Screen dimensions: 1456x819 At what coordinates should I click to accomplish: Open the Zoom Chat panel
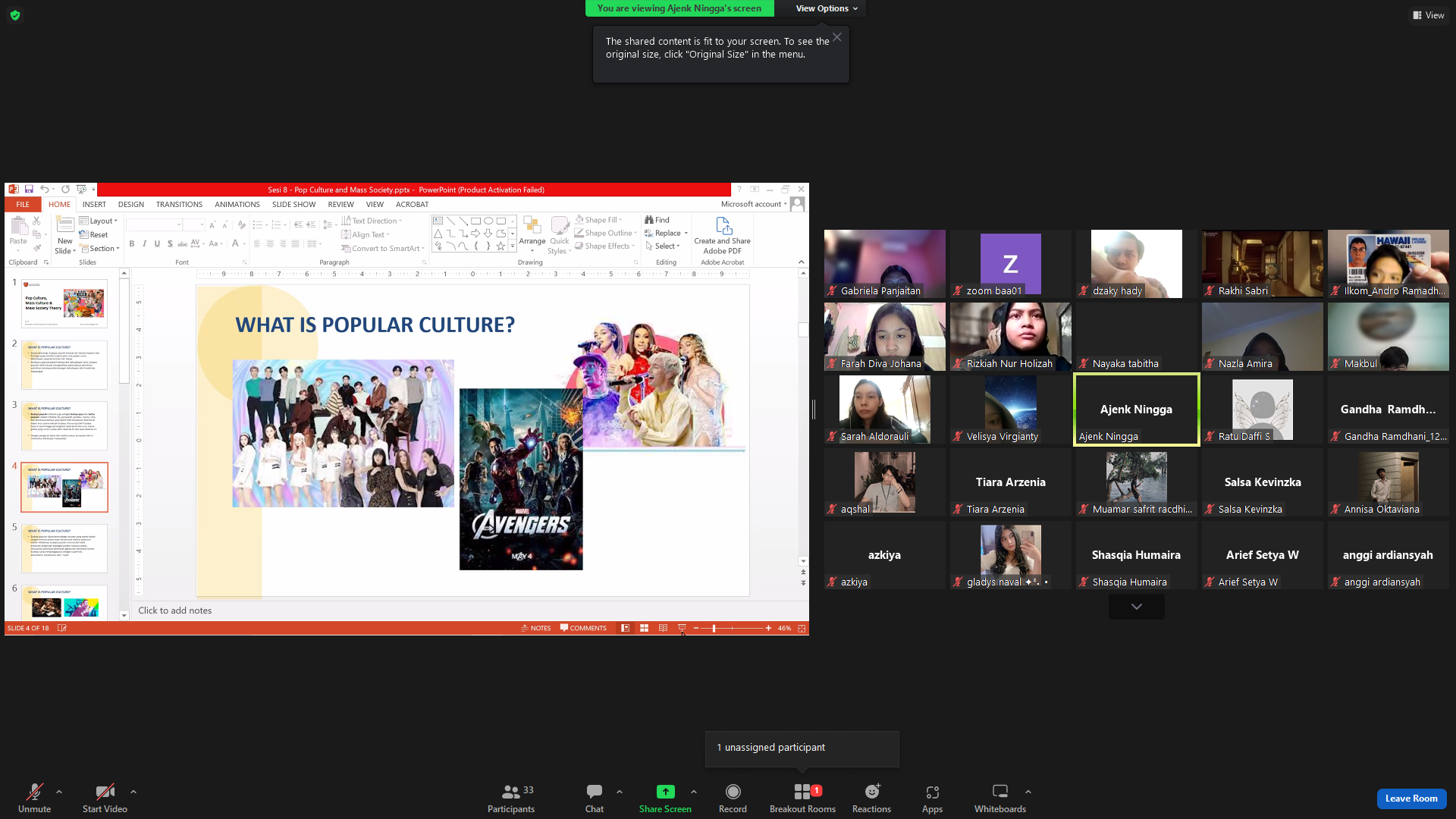pyautogui.click(x=595, y=799)
